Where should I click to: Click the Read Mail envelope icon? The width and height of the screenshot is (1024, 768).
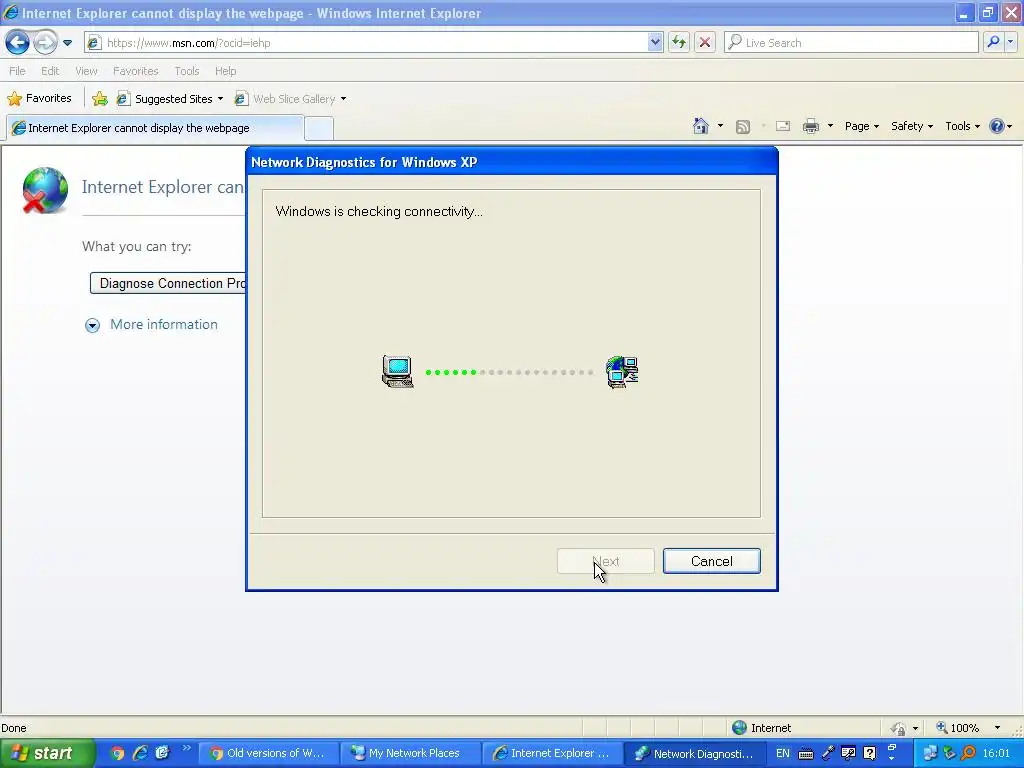click(x=782, y=127)
